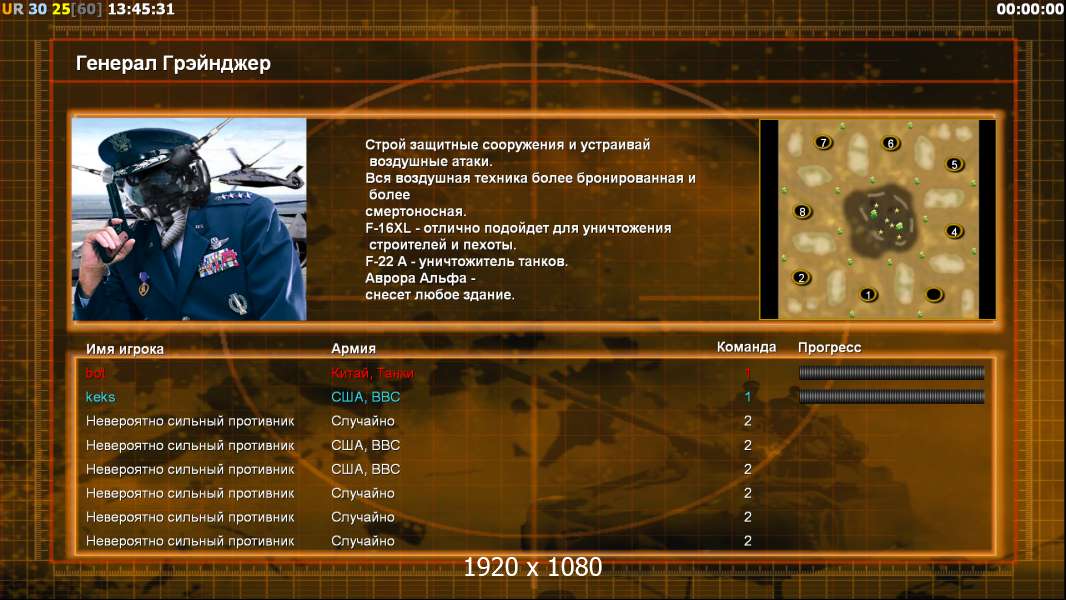Click the red army text 'Китай, Танки'
Screen dimensions: 1066x600
click(x=372, y=372)
